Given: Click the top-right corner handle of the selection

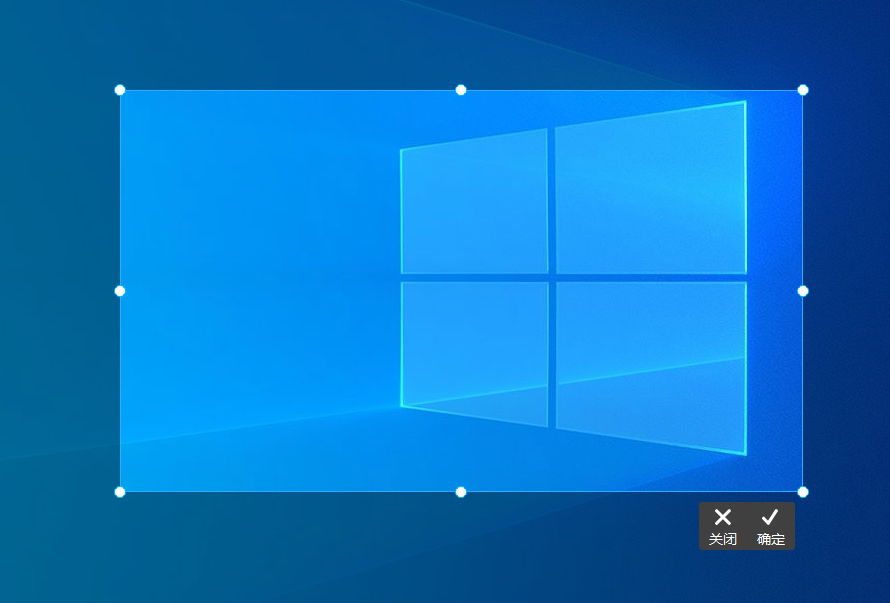Looking at the screenshot, I should point(803,90).
